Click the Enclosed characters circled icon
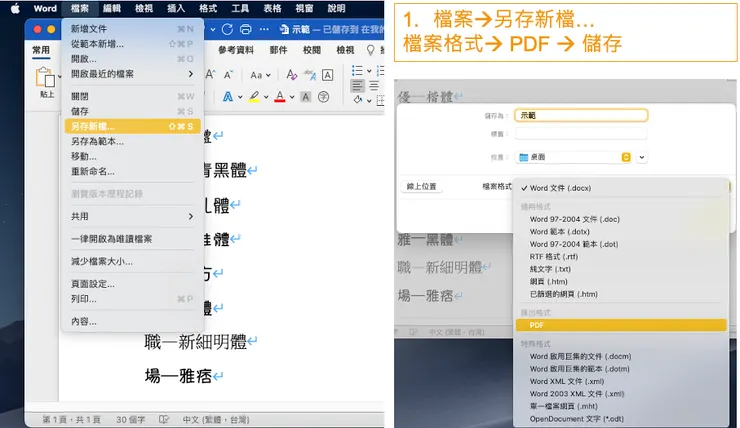The image size is (740, 428). [x=323, y=97]
